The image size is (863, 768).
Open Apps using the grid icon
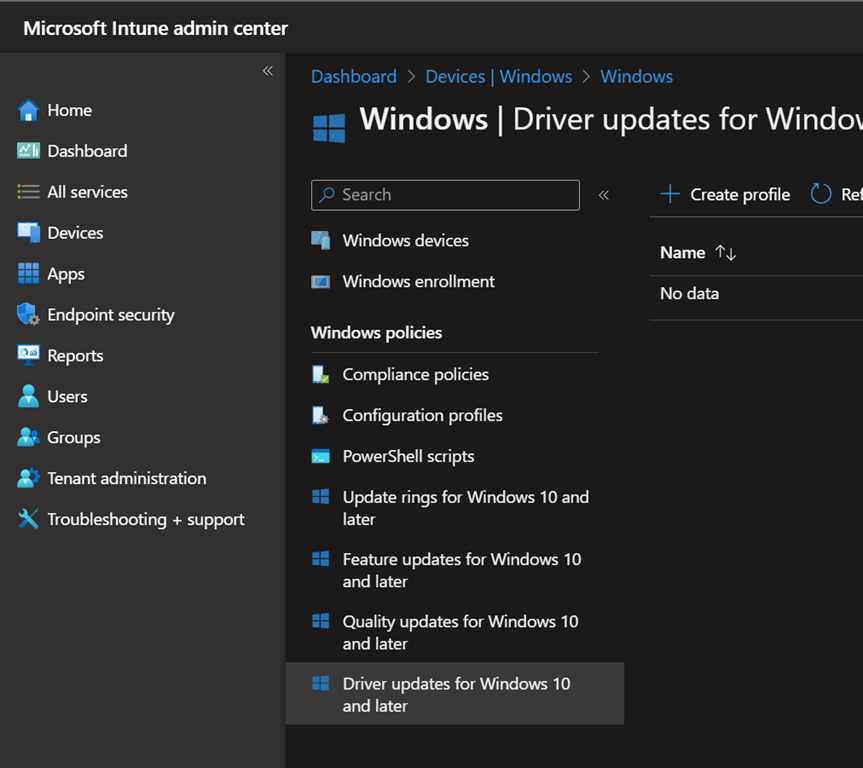point(28,274)
